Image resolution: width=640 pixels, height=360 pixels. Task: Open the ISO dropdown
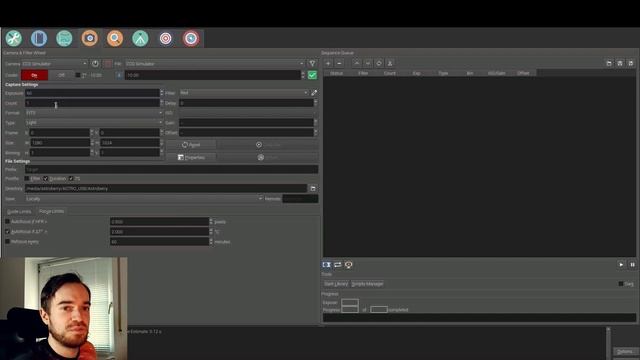click(248, 113)
